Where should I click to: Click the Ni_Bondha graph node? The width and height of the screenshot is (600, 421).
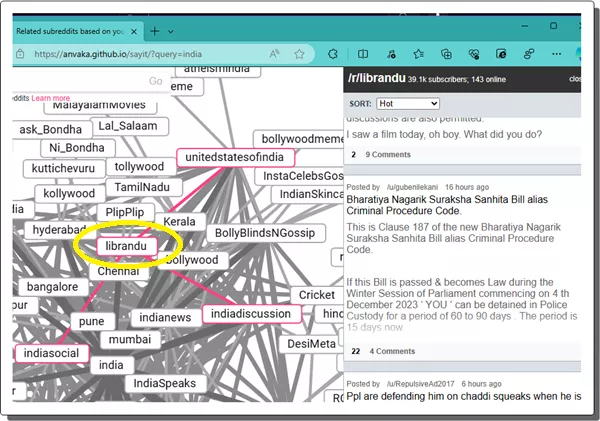[77, 148]
